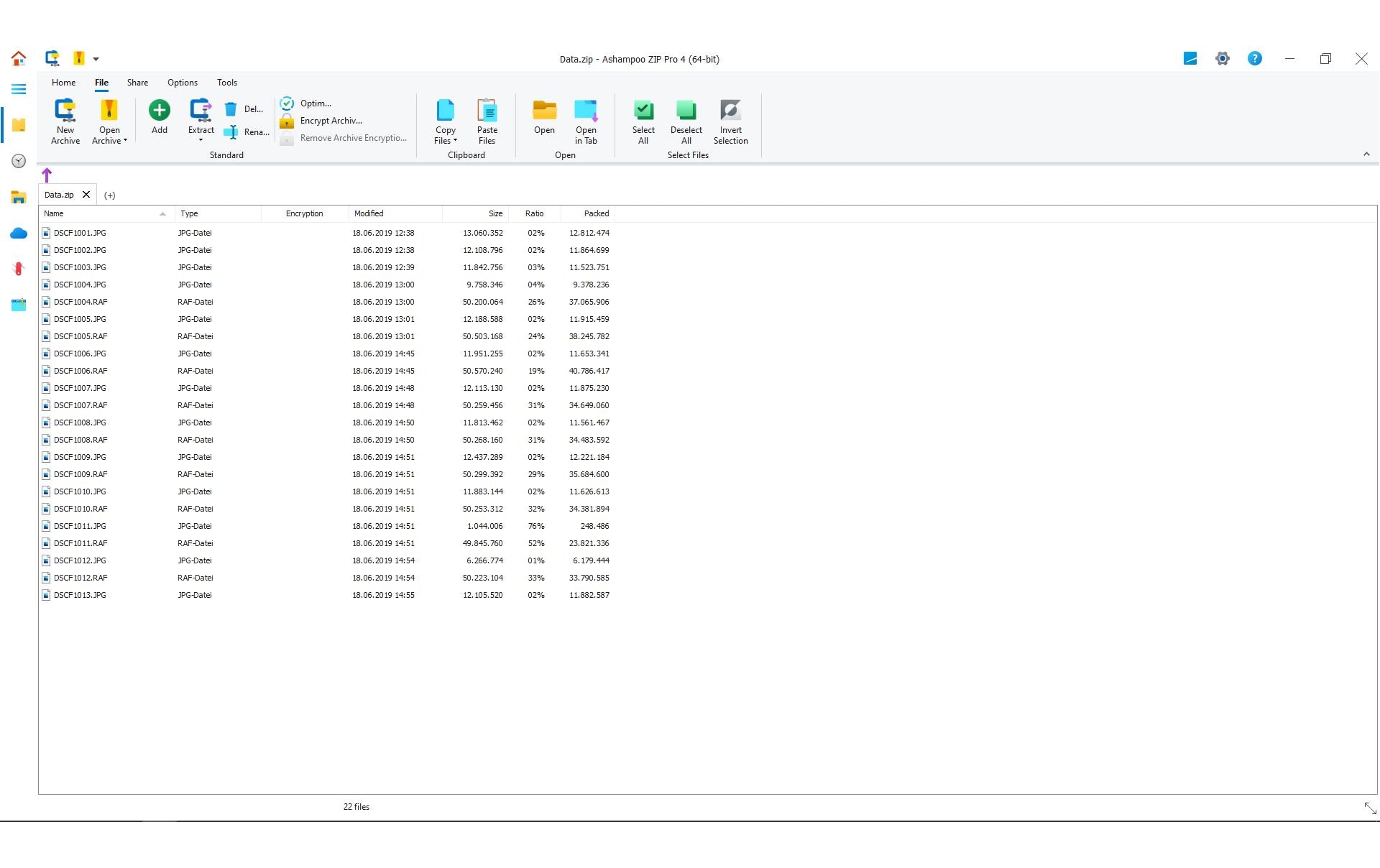
Task: Switch to the File ribbon tab
Action: click(101, 83)
